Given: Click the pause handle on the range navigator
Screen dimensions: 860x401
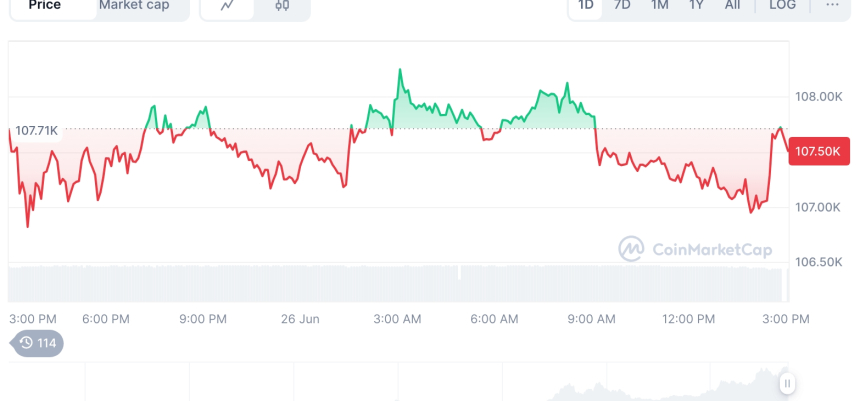Looking at the screenshot, I should (788, 383).
